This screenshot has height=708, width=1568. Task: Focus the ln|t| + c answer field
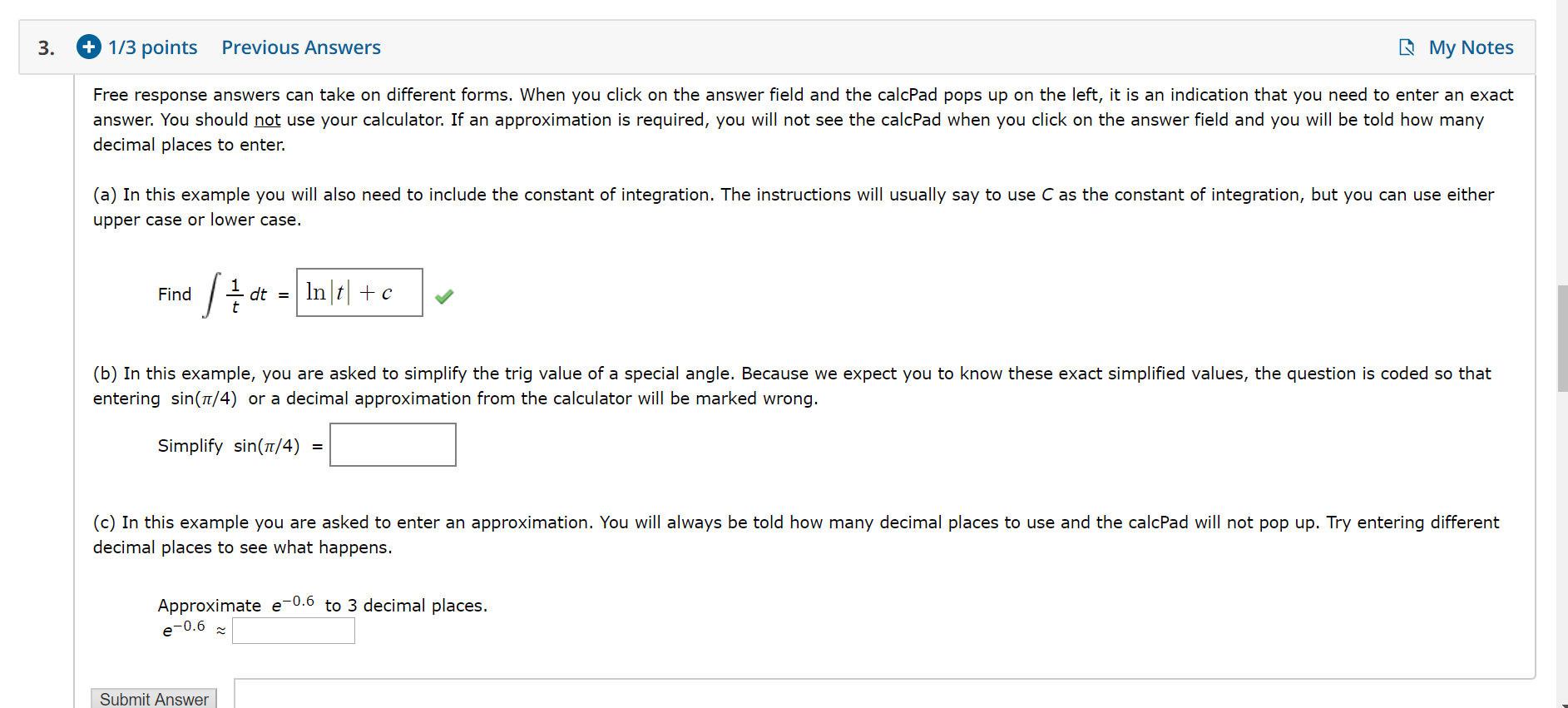tap(359, 292)
